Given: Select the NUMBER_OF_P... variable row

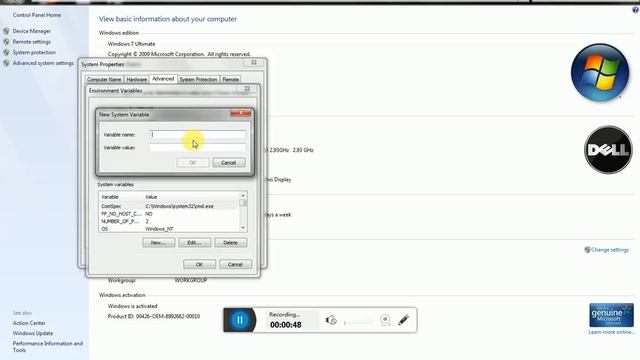Looking at the screenshot, I should pyautogui.click(x=169, y=221).
